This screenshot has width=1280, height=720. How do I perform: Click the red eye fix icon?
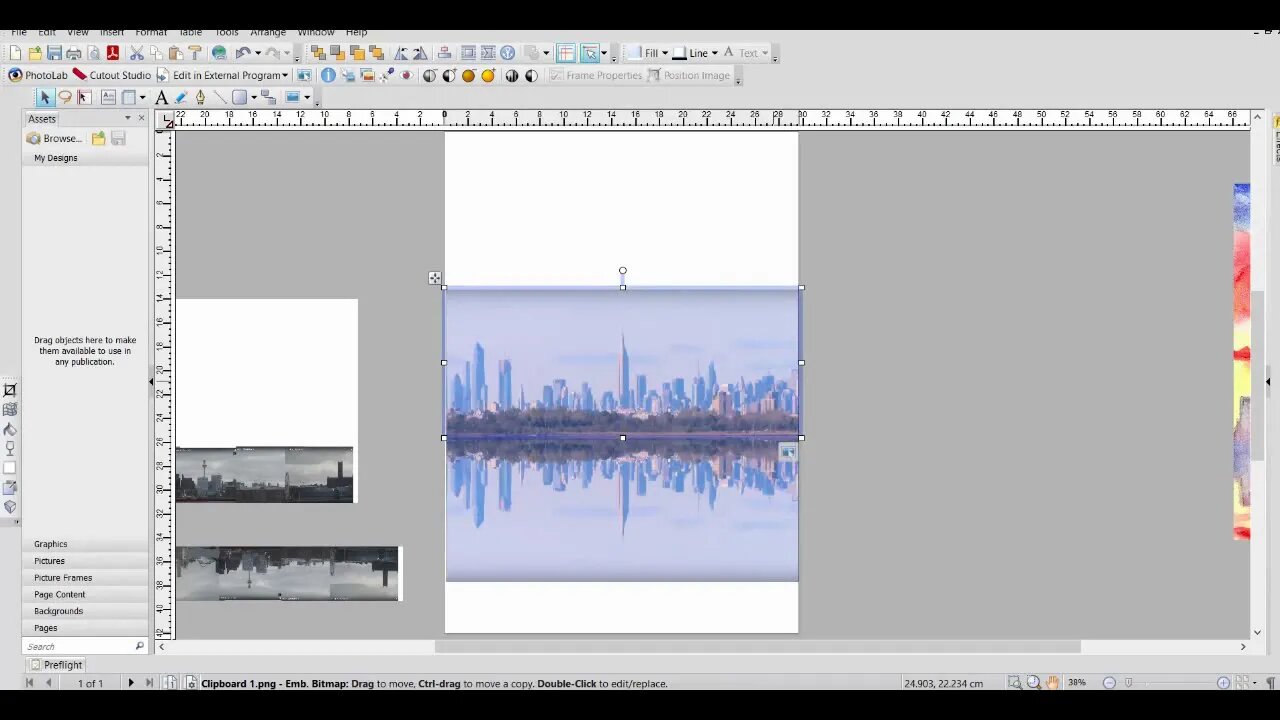pyautogui.click(x=406, y=75)
